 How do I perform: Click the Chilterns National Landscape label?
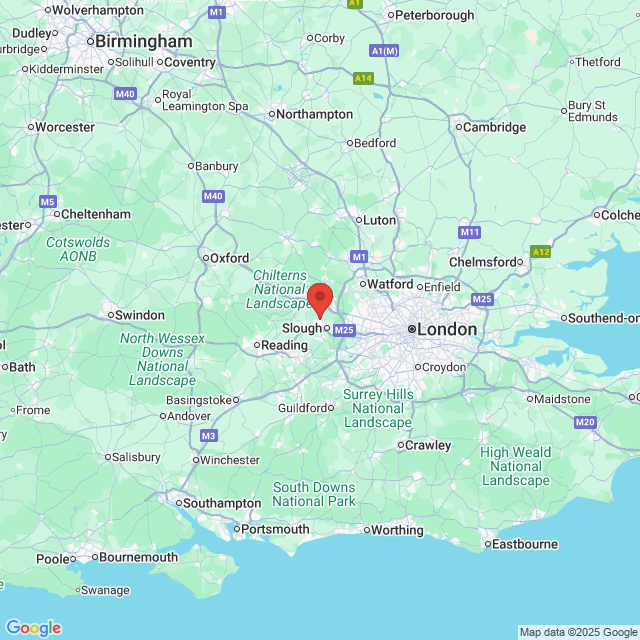(278, 289)
